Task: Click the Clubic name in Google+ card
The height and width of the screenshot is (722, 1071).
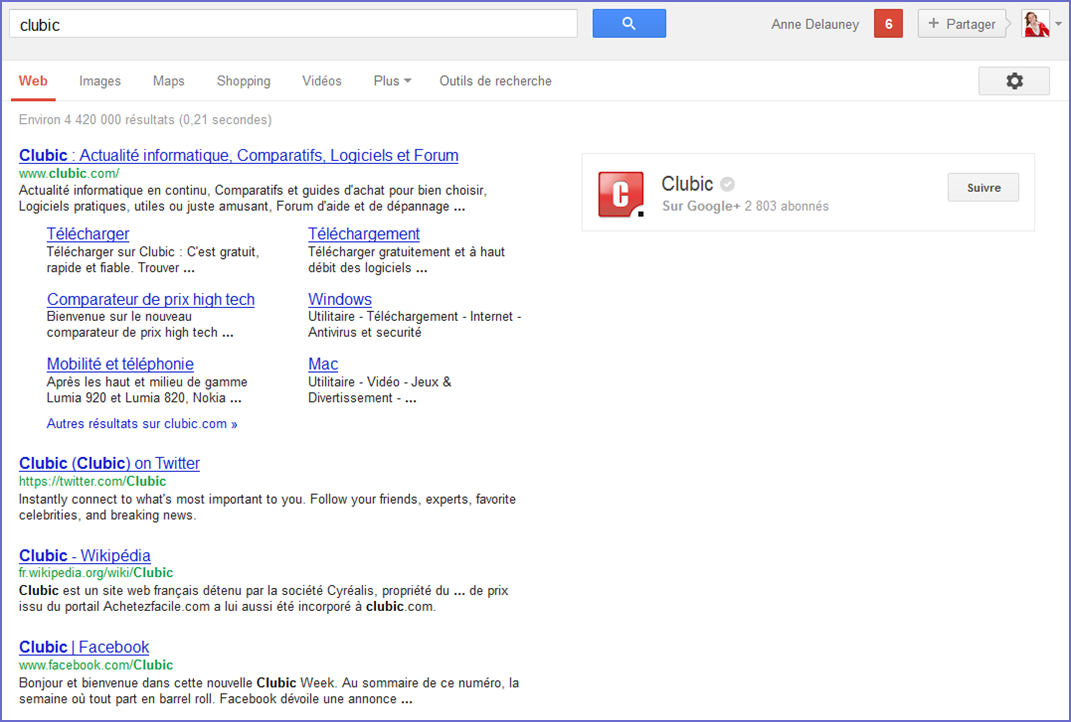Action: click(x=687, y=184)
